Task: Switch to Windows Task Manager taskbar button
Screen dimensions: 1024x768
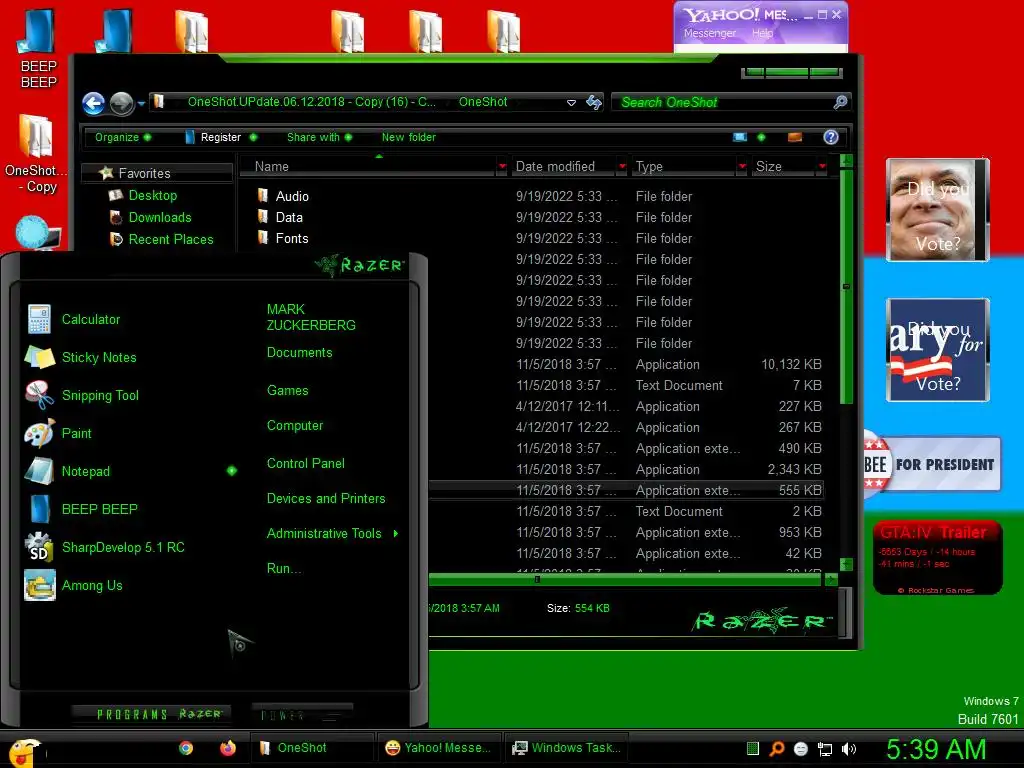Action: point(566,748)
